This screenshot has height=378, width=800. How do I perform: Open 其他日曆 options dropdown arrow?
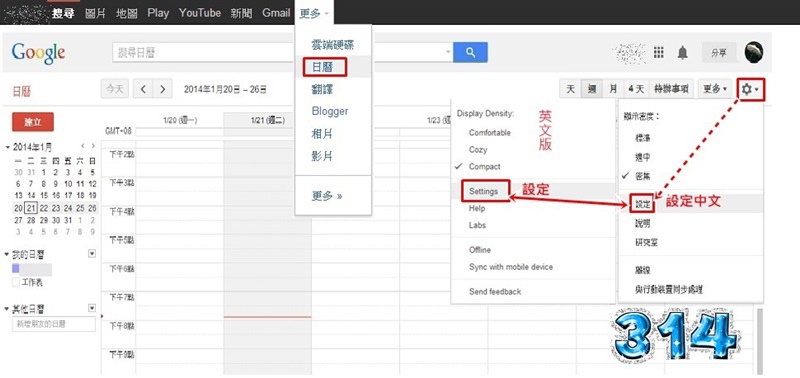click(x=92, y=308)
